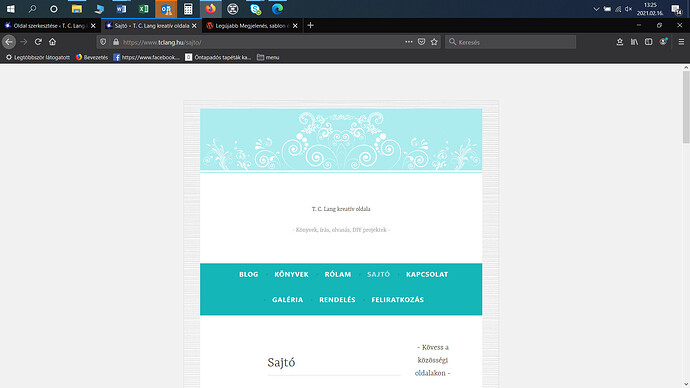Image resolution: width=690 pixels, height=388 pixels.
Task: Bookmark this page with the star
Action: coord(434,42)
